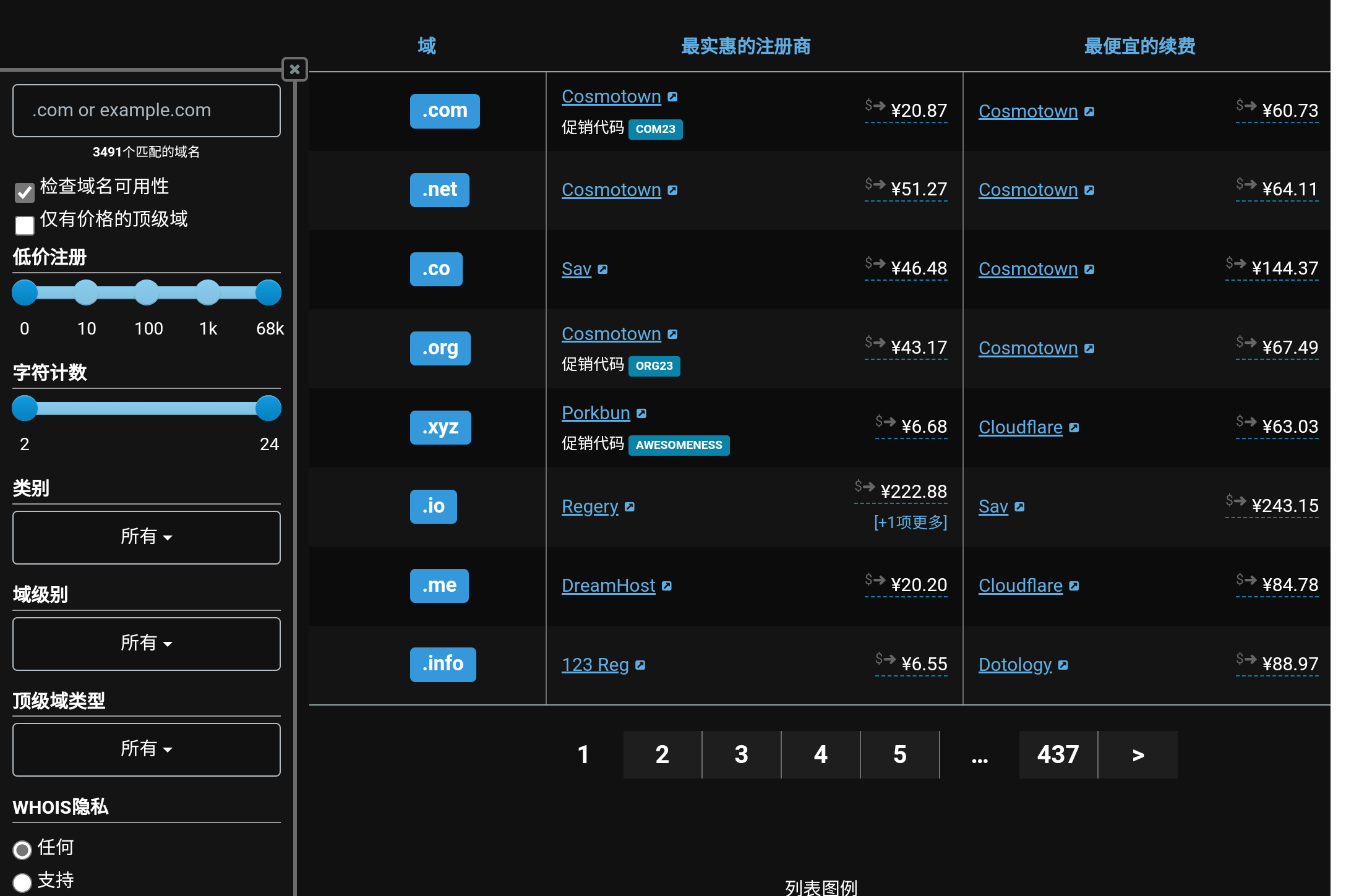Open external link icon next to Cosmotown in .com renewal
The width and height of the screenshot is (1346, 896).
click(1090, 112)
